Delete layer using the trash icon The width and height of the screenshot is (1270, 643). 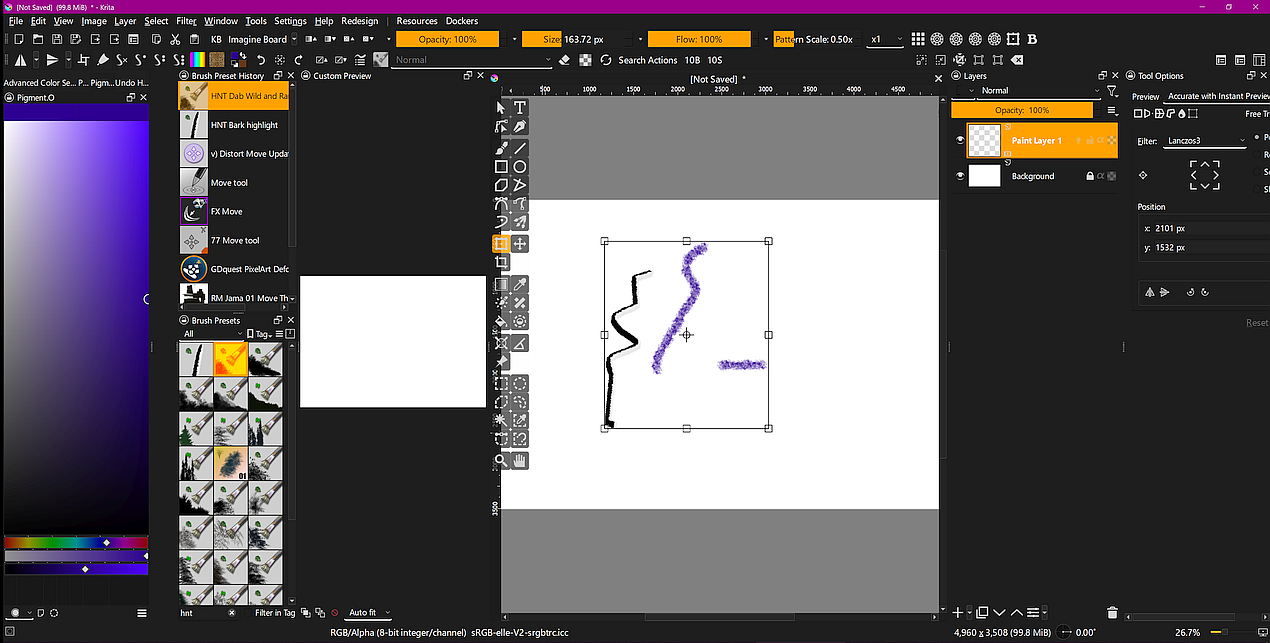[1112, 612]
